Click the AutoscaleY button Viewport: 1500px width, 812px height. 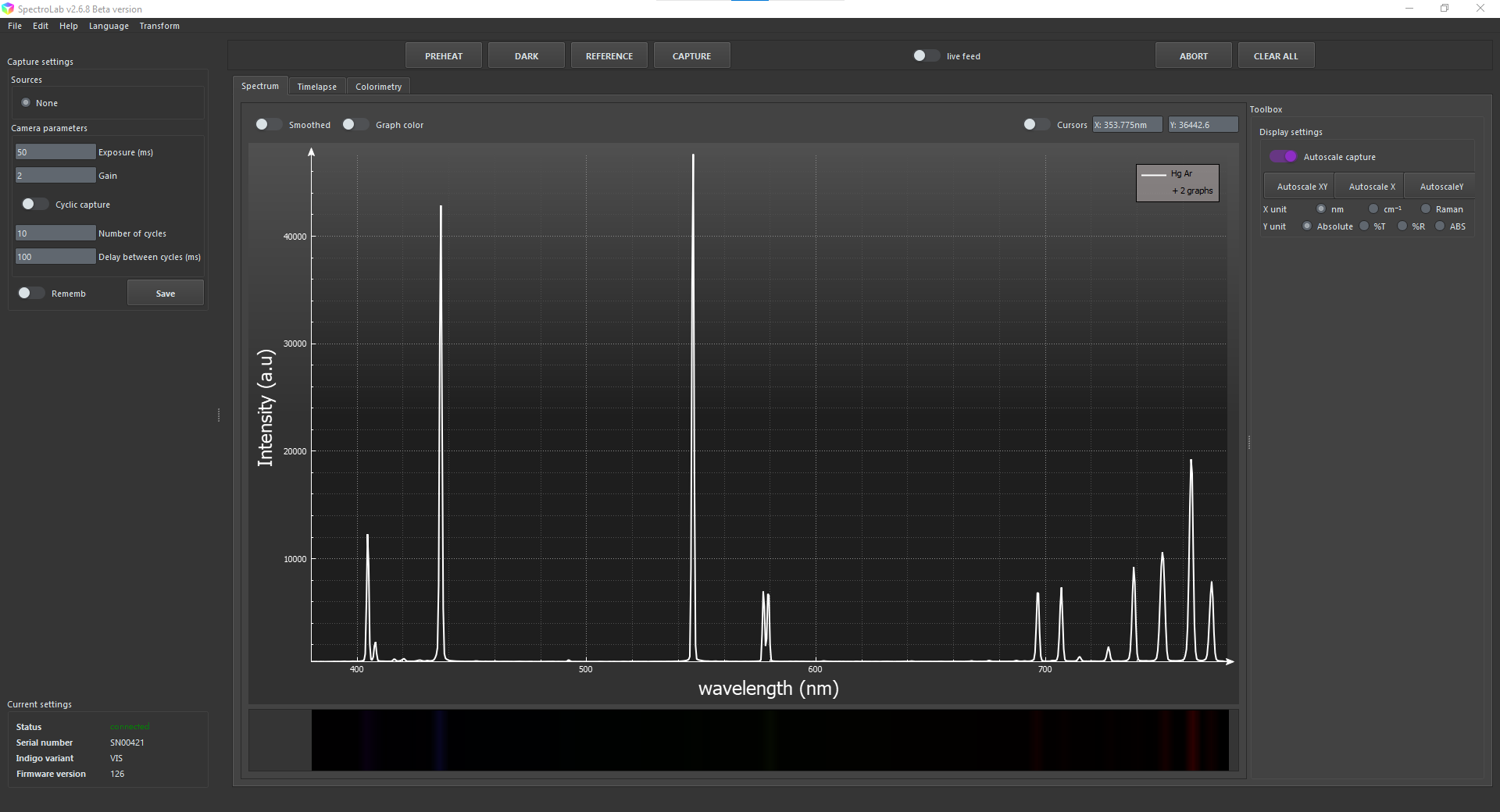click(x=1441, y=187)
